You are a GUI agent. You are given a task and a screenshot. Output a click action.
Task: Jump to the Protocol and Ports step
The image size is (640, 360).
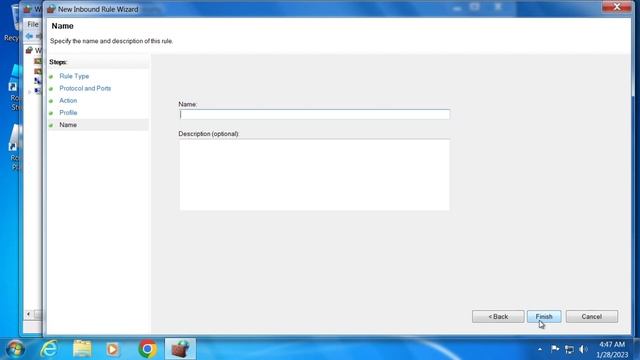tap(85, 89)
